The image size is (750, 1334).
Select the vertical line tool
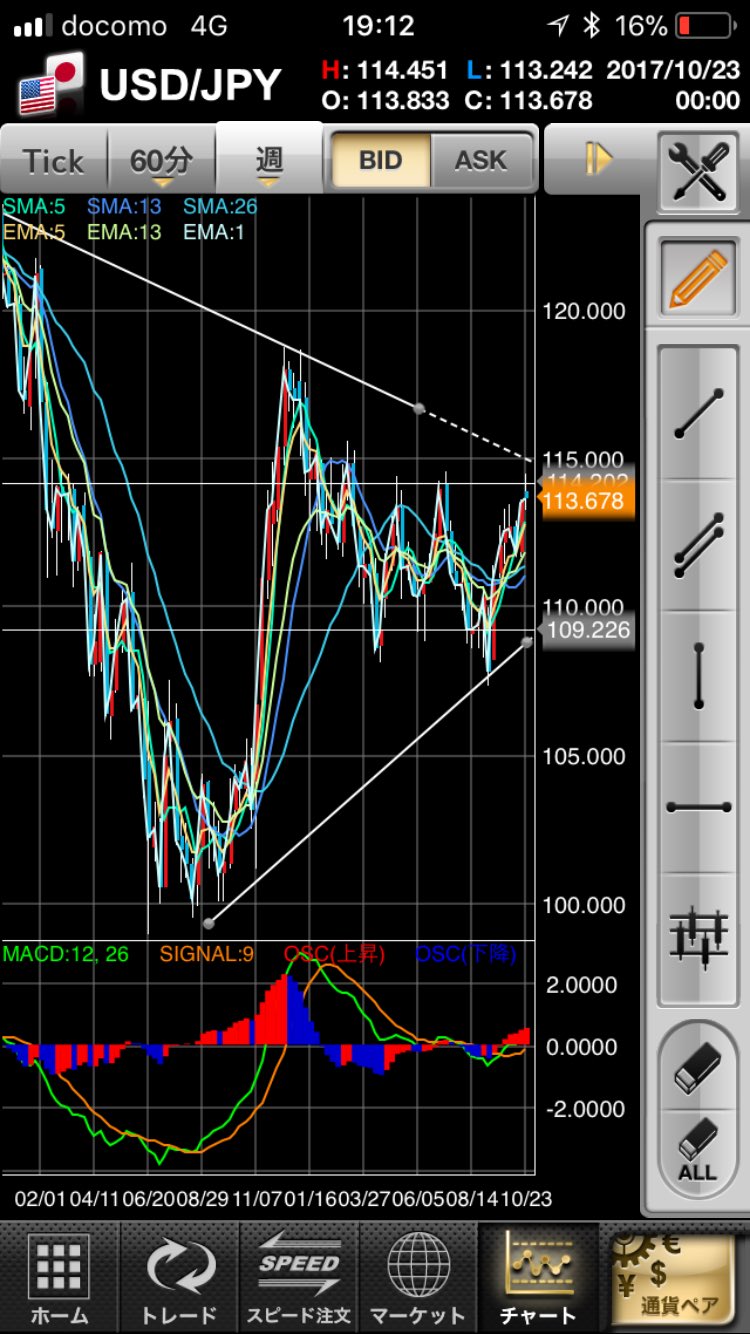click(698, 678)
